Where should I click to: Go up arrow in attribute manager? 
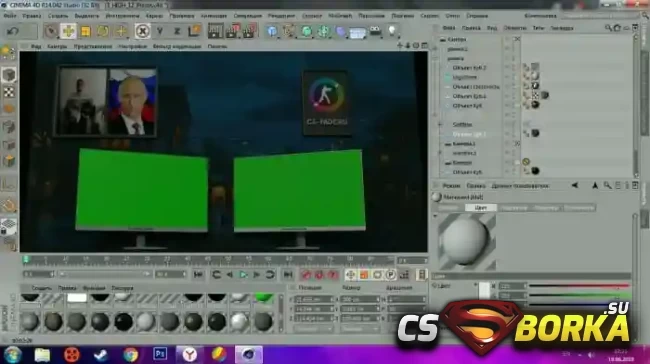point(595,186)
